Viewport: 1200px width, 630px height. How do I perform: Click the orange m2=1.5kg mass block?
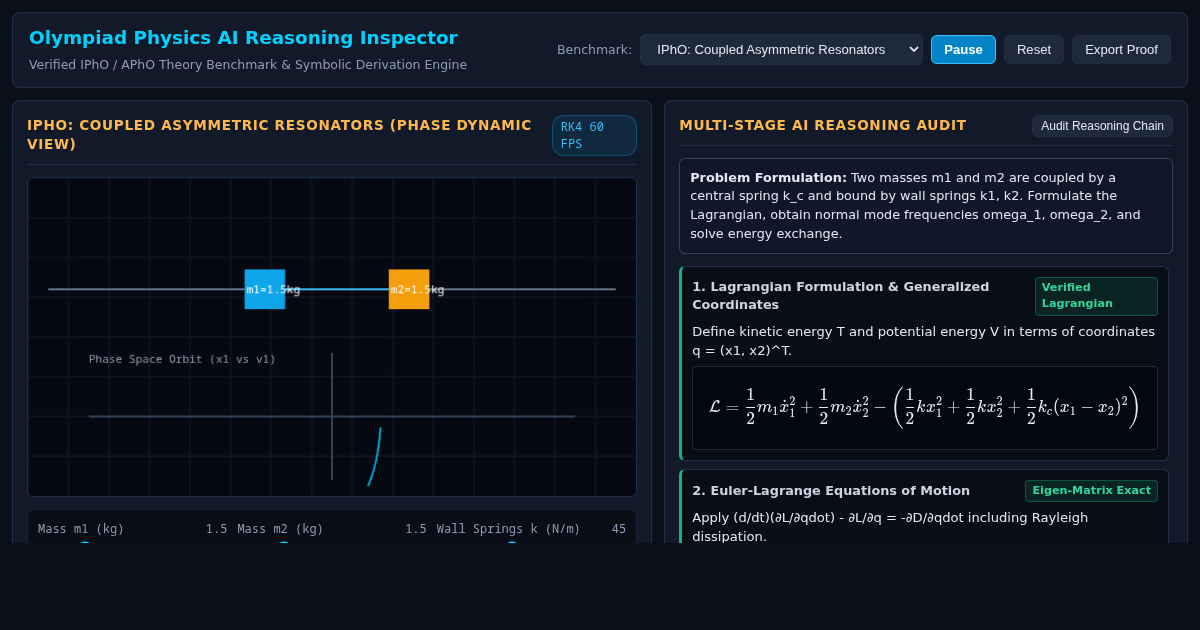409,289
